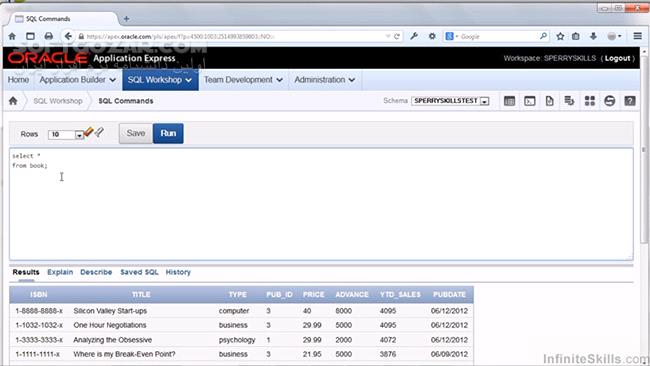Select the SQL Commands browser tab

tap(62, 19)
